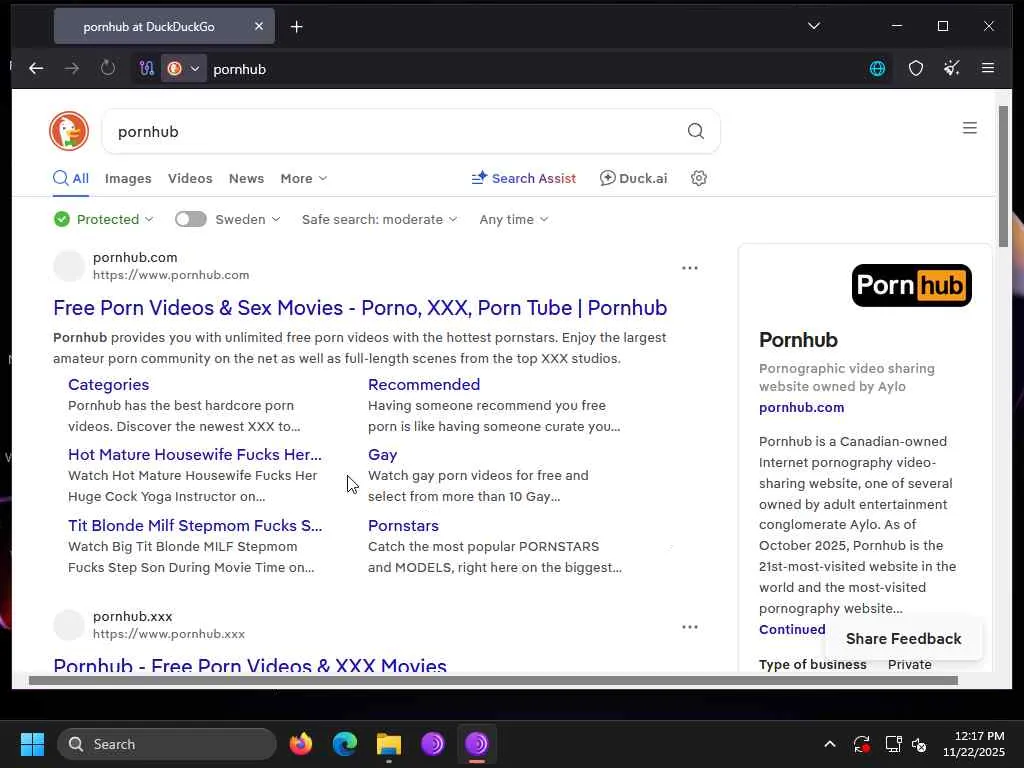Open the browser hamburger application menu
Image resolution: width=1024 pixels, height=768 pixels.
[x=987, y=68]
